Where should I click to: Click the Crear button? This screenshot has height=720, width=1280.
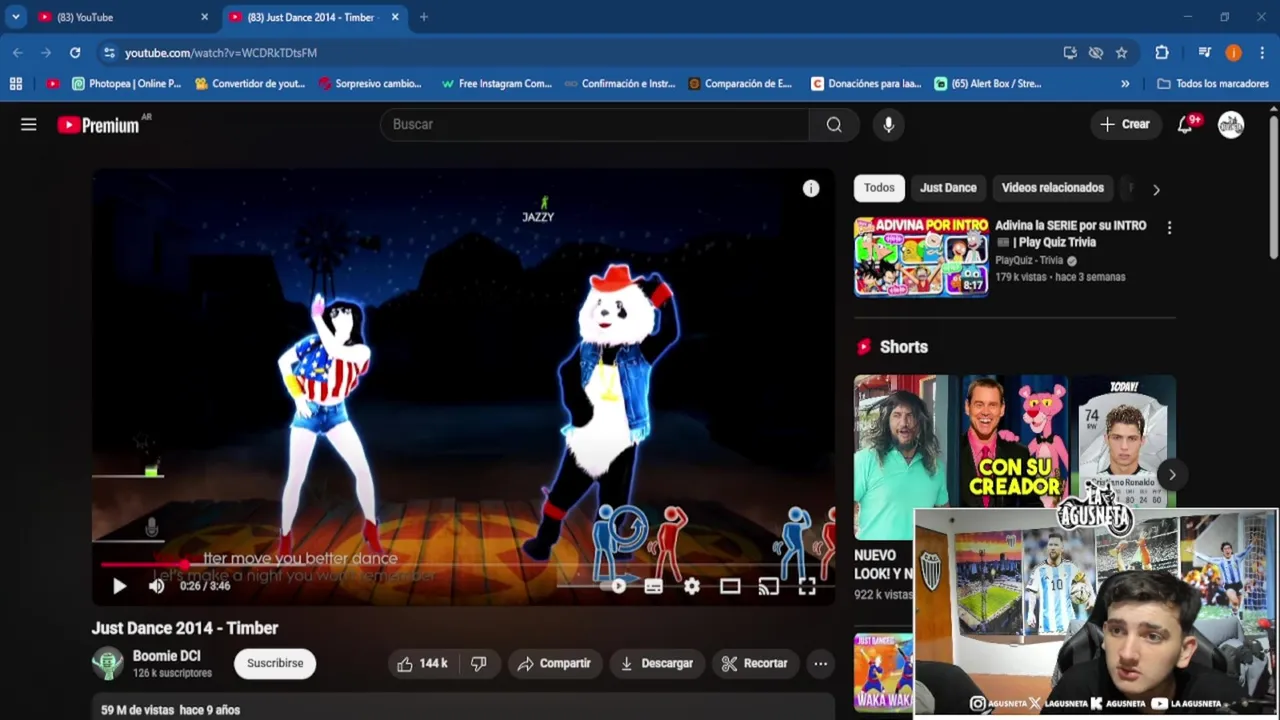click(1125, 124)
